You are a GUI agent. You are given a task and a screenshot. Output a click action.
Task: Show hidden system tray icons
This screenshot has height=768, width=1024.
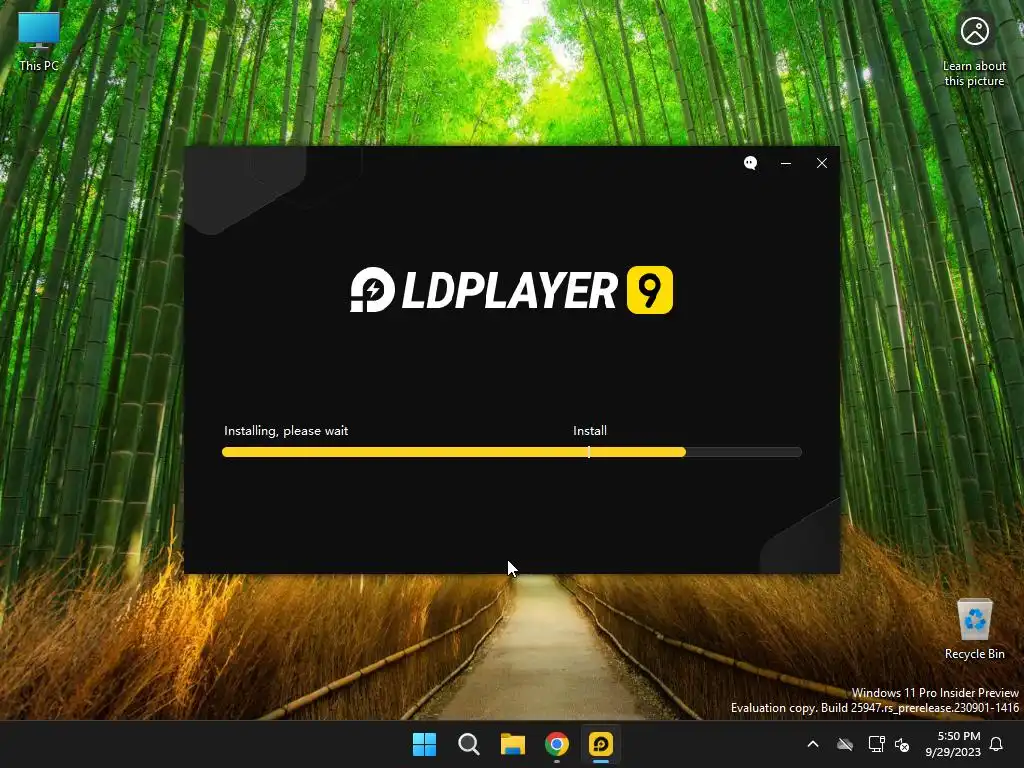click(813, 744)
